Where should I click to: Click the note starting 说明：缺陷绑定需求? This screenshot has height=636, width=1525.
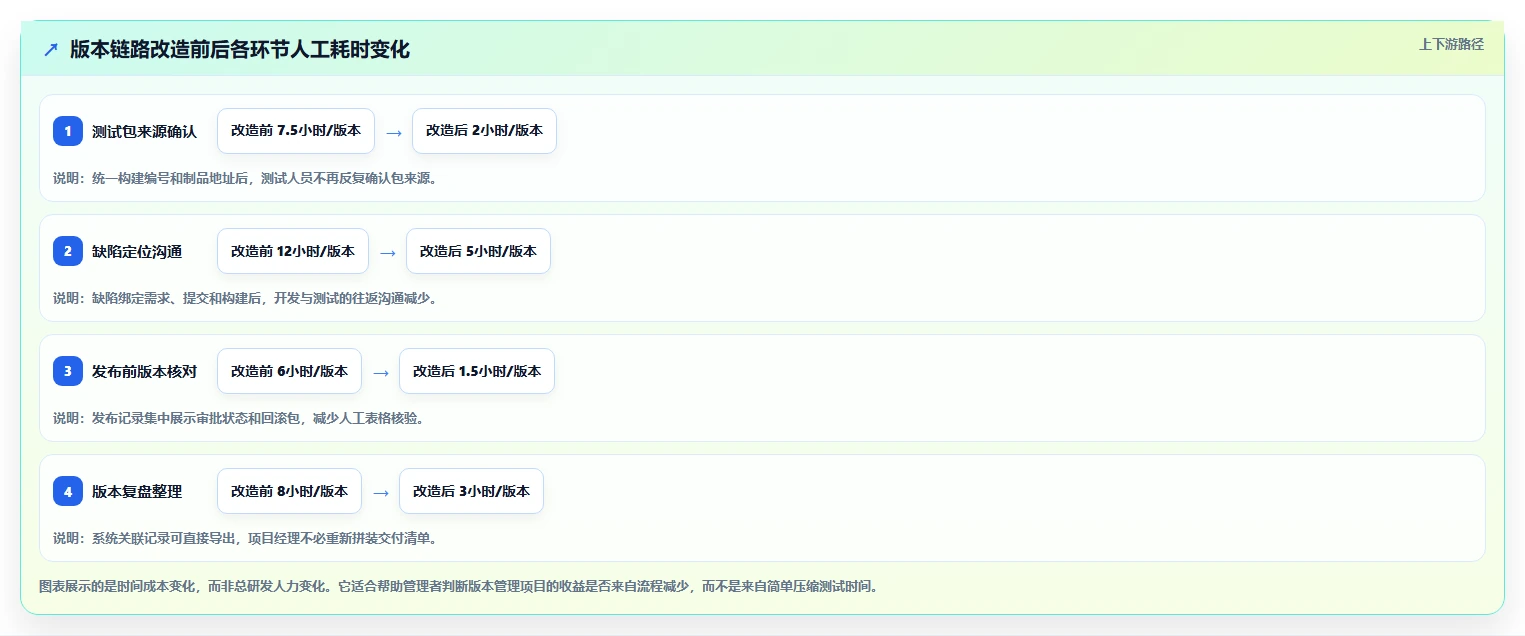pos(245,298)
